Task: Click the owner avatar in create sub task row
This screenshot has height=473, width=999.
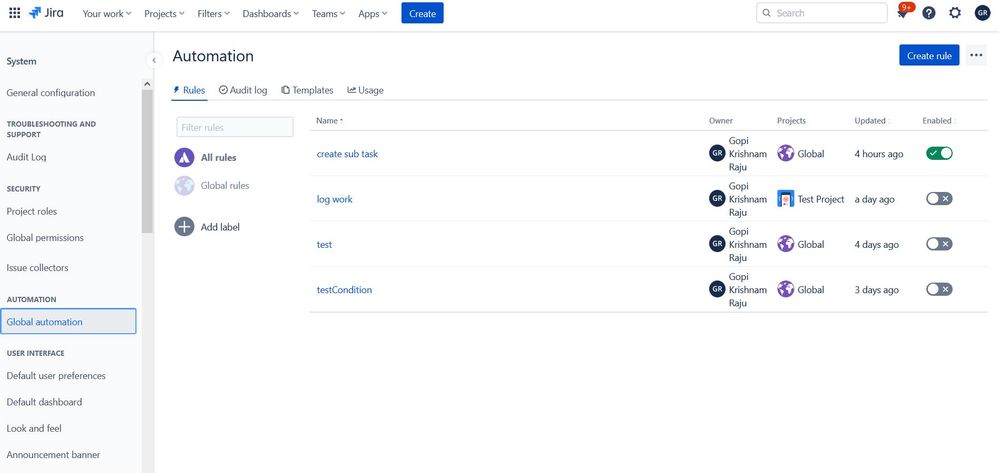Action: pos(717,154)
